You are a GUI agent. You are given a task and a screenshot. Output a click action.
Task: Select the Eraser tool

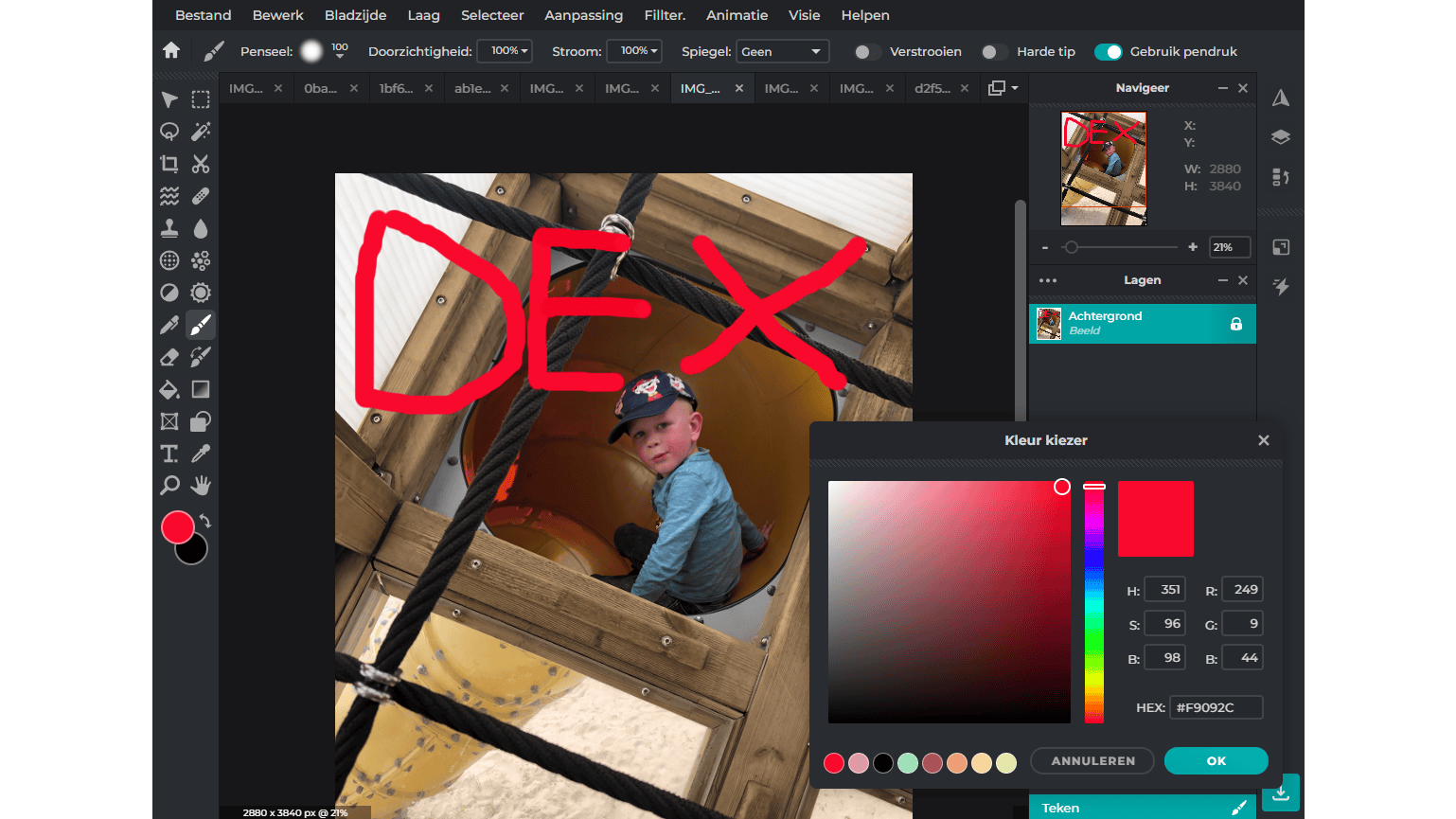(169, 357)
